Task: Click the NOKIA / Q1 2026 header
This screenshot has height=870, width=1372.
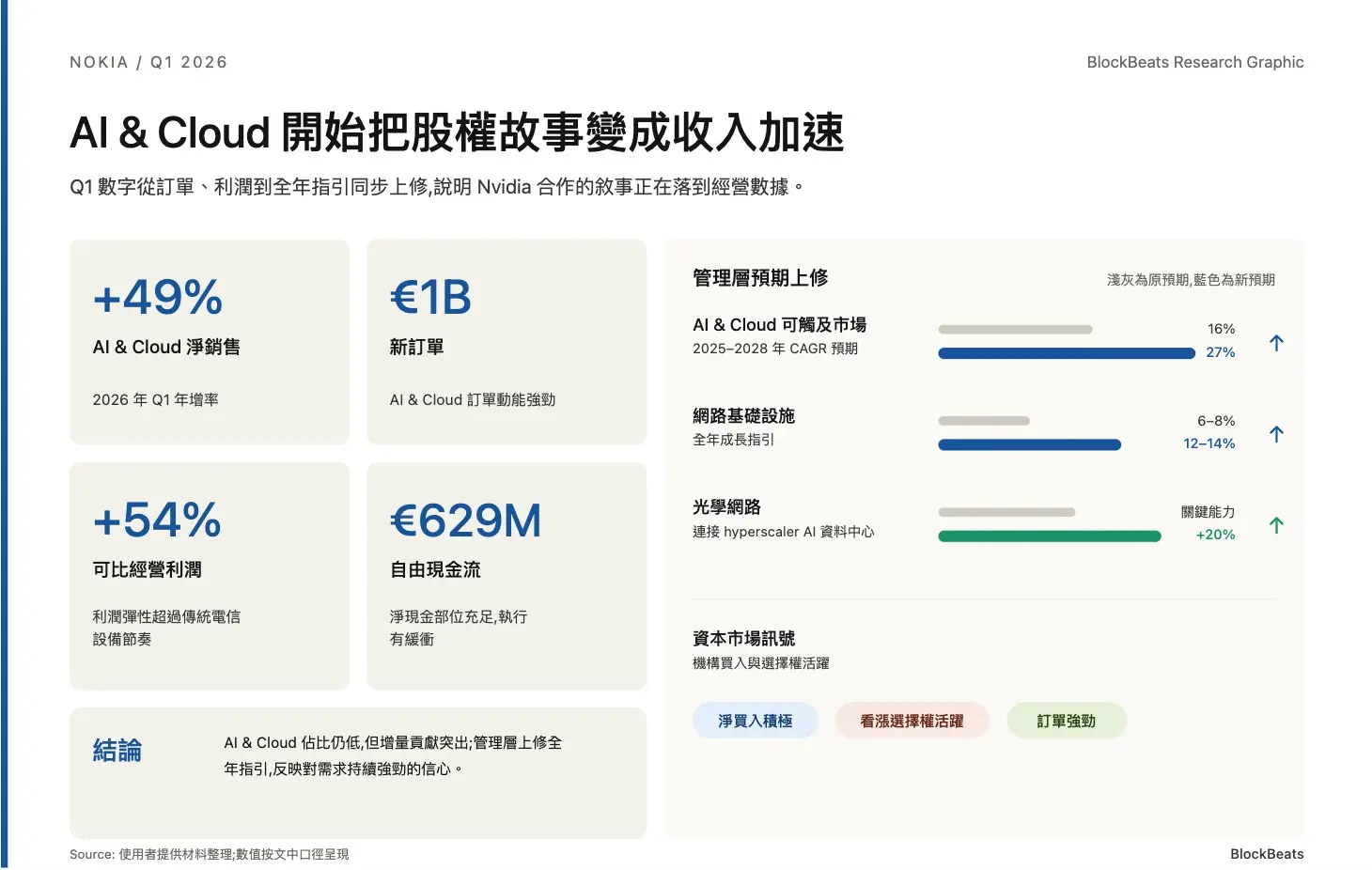Action: pyautogui.click(x=148, y=62)
